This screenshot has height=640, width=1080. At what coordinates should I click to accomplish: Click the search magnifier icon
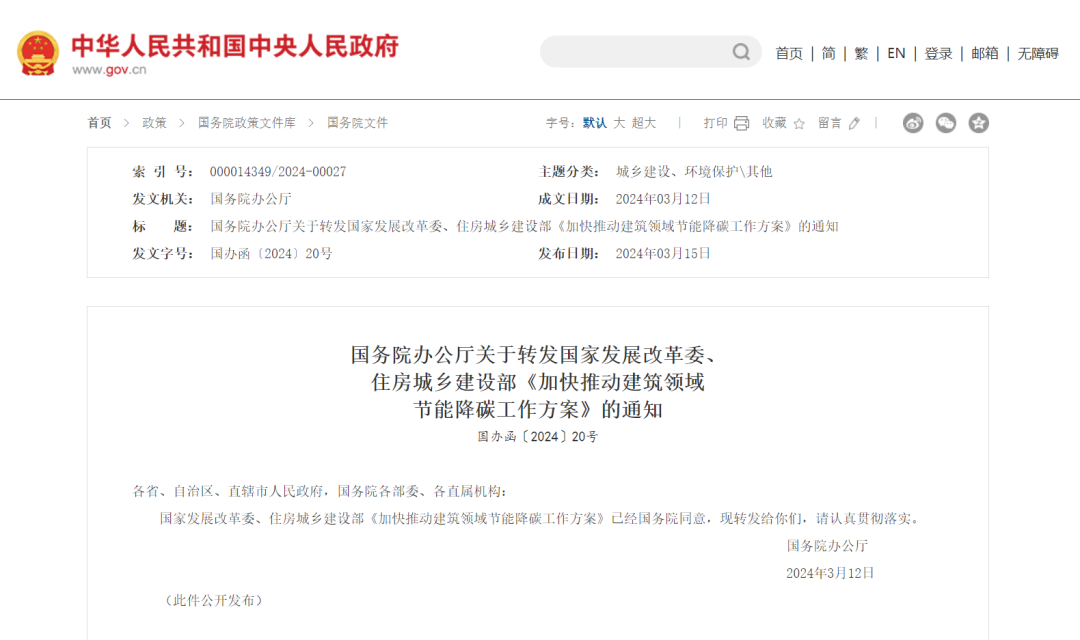(x=741, y=52)
